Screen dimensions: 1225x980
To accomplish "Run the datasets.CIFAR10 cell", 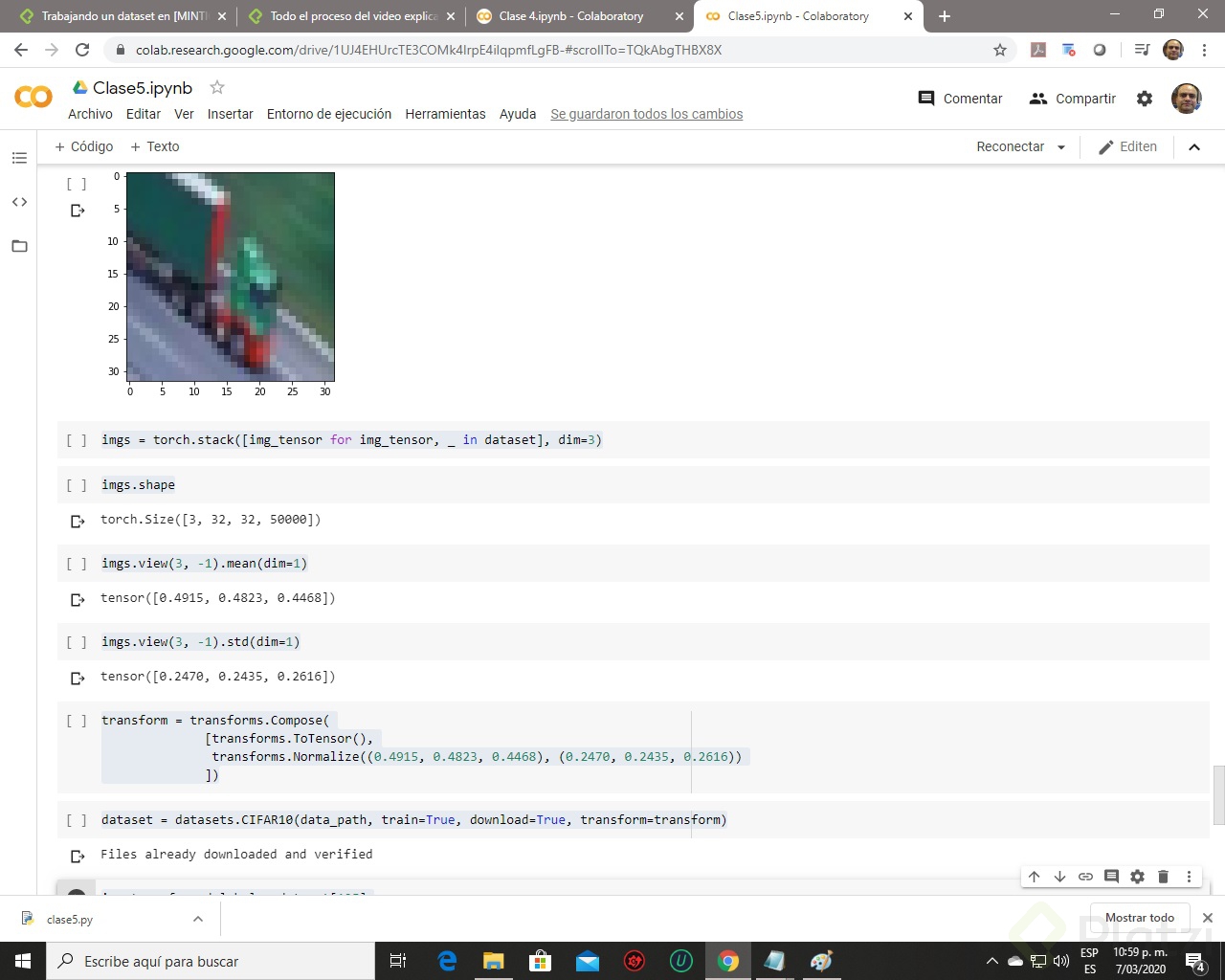I will coord(77,820).
